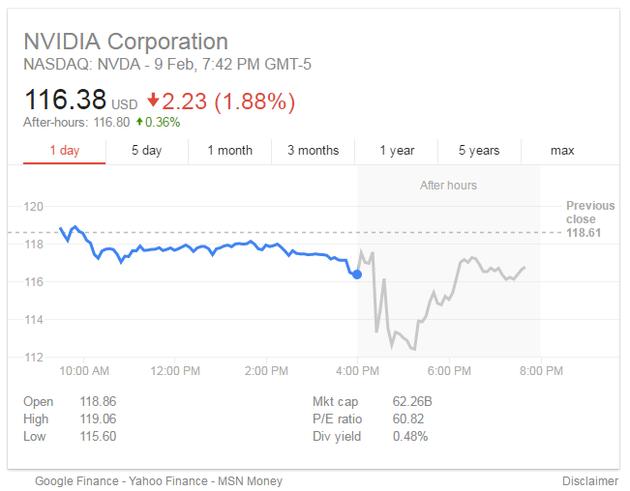The image size is (630, 491).
Task: View the 5 years chart
Action: click(479, 151)
